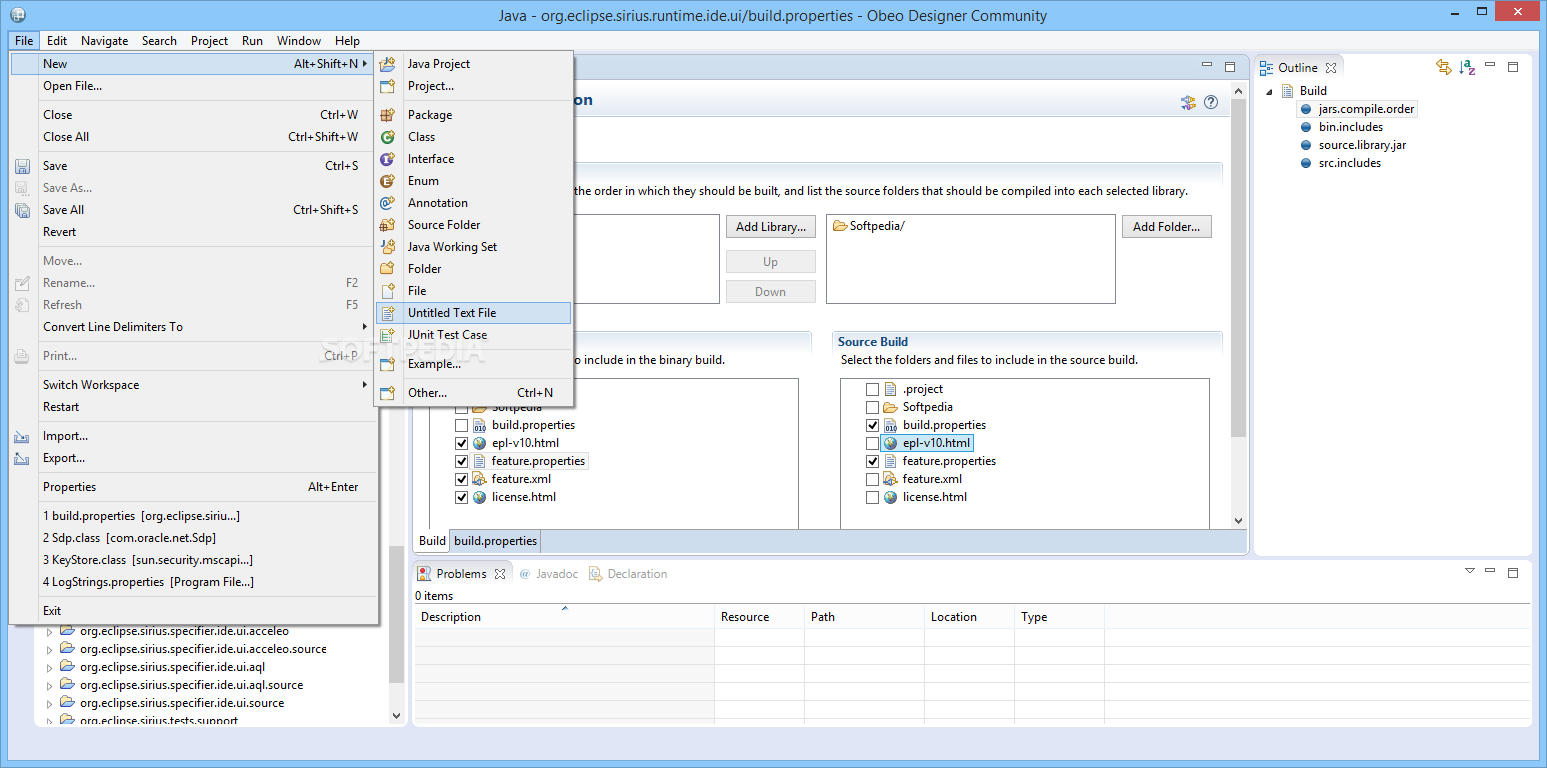Check epl-v10.html in the Source Build list
1547x768 pixels.
click(872, 443)
